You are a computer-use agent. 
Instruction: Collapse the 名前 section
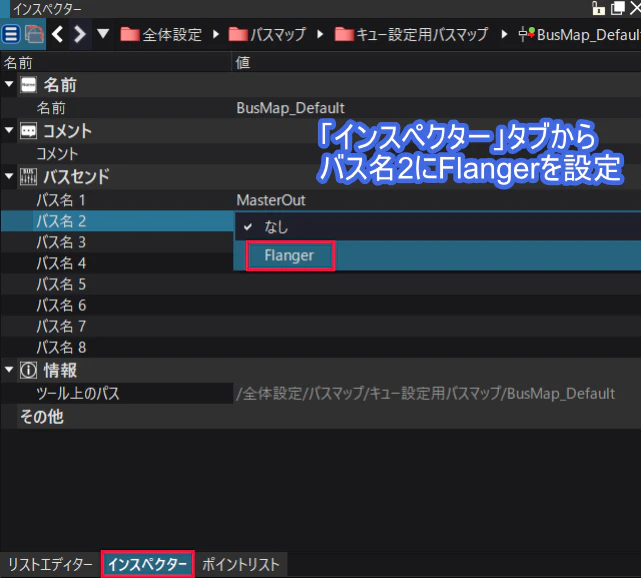[x=9, y=84]
